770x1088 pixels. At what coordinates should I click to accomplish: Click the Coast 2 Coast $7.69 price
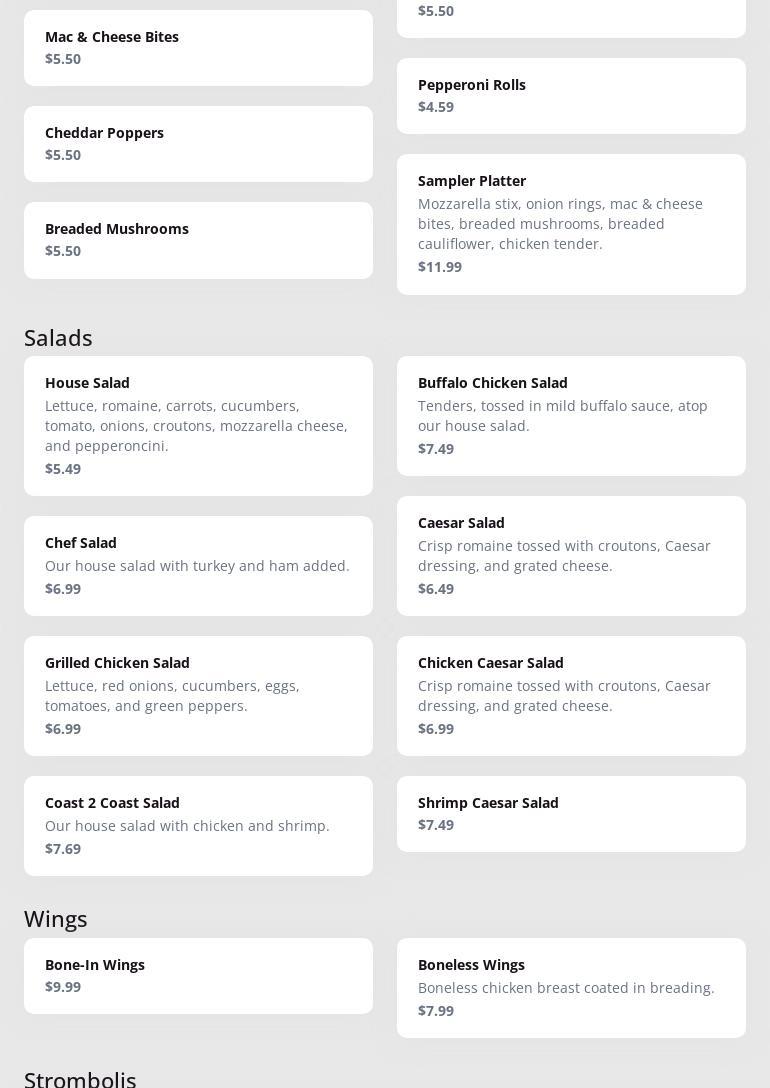pos(63,849)
